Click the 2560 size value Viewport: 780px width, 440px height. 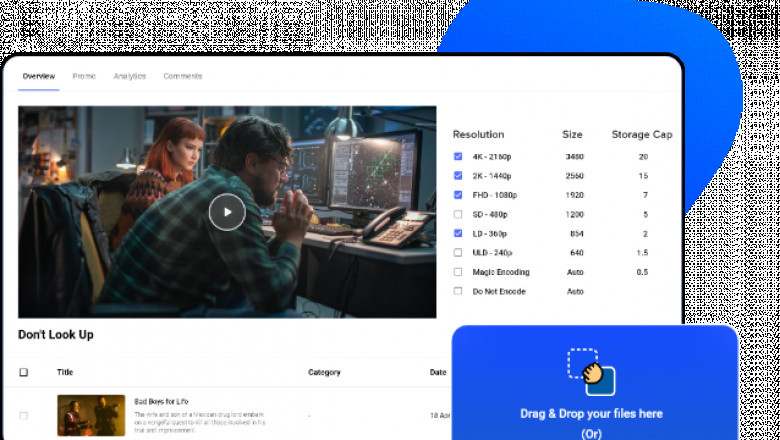[575, 176]
